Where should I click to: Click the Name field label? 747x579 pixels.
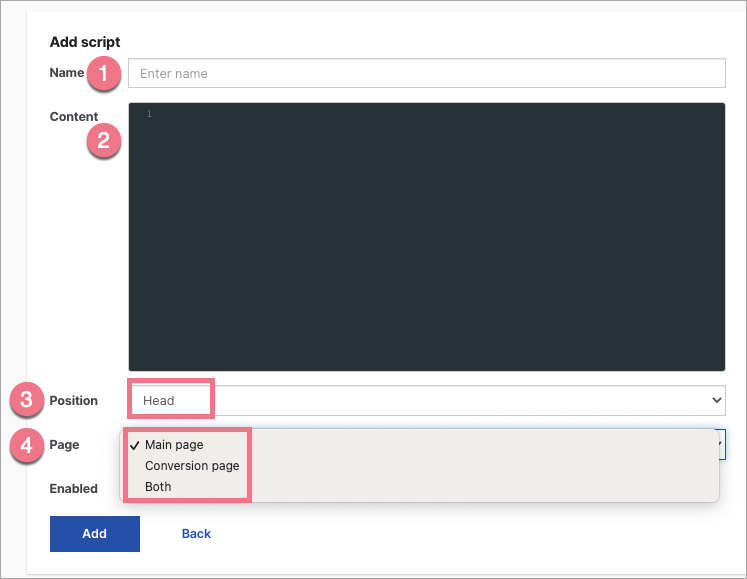67,73
